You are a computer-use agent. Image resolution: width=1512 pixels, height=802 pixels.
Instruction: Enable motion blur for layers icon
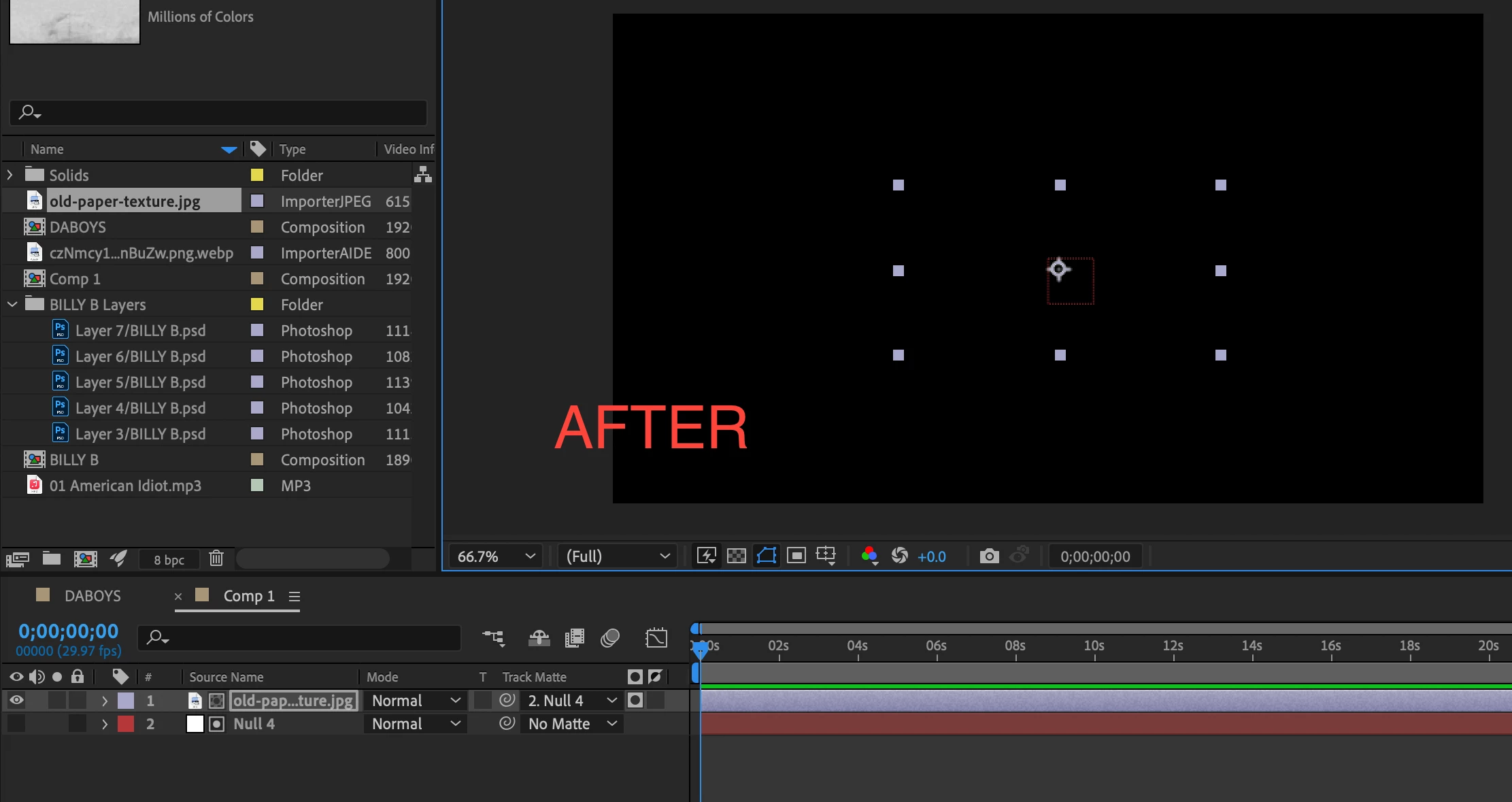click(610, 638)
